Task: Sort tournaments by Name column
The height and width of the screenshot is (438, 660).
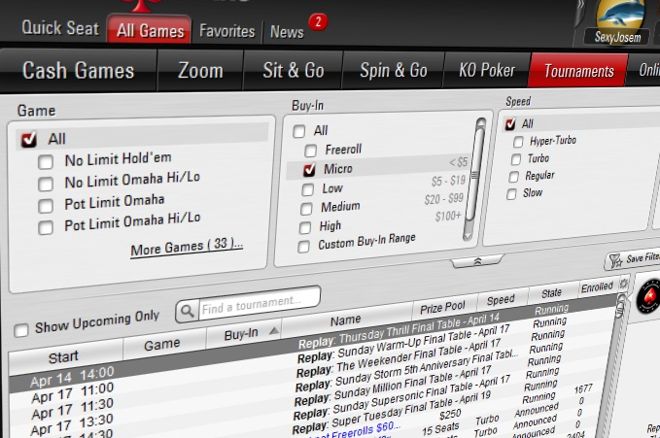Action: point(346,321)
